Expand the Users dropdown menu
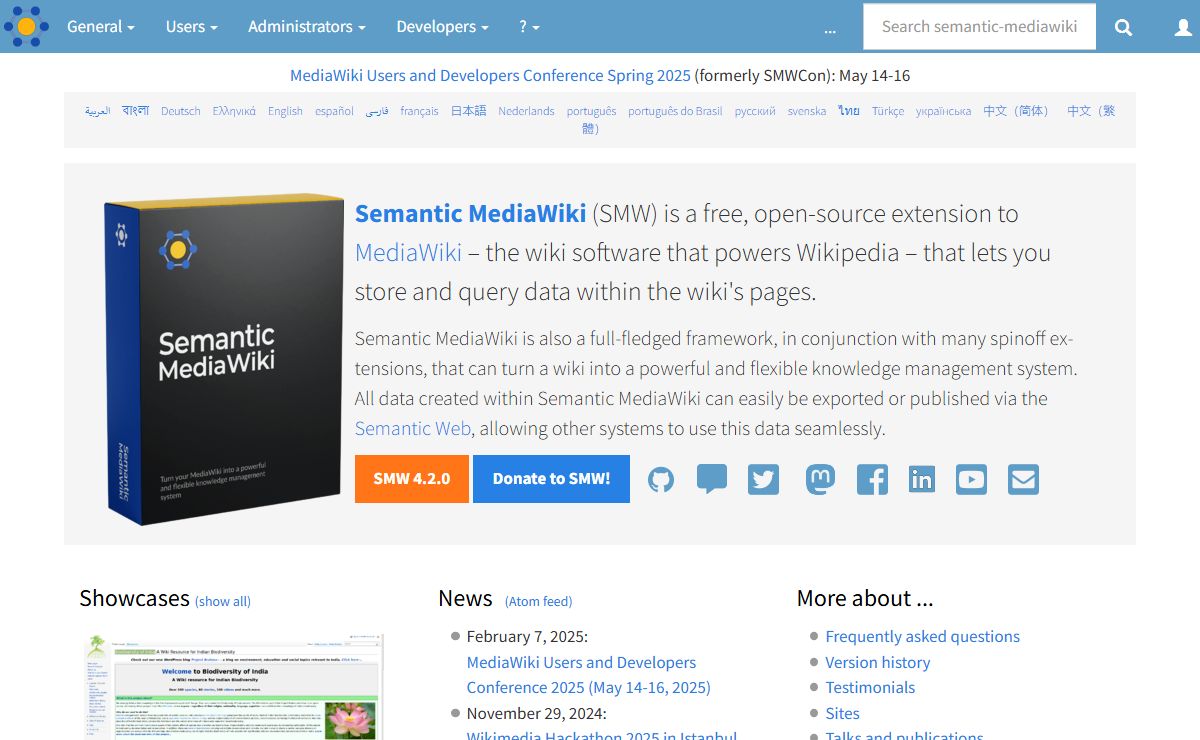Screen dimensions: 1200x740 (192, 27)
